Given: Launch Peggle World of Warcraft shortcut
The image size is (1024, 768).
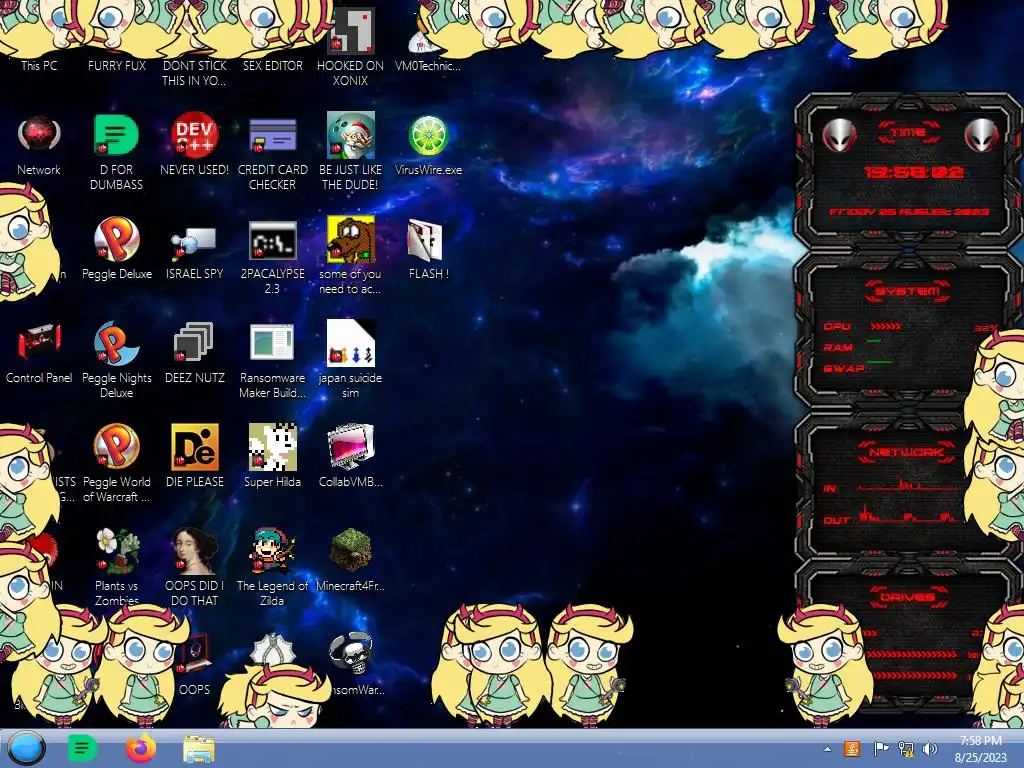Looking at the screenshot, I should pyautogui.click(x=116, y=447).
